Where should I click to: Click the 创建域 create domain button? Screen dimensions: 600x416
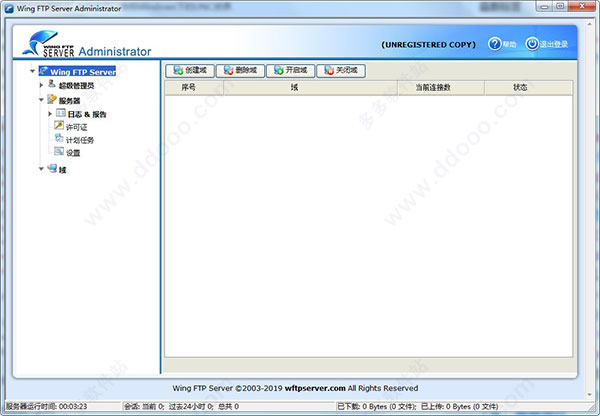coord(190,70)
